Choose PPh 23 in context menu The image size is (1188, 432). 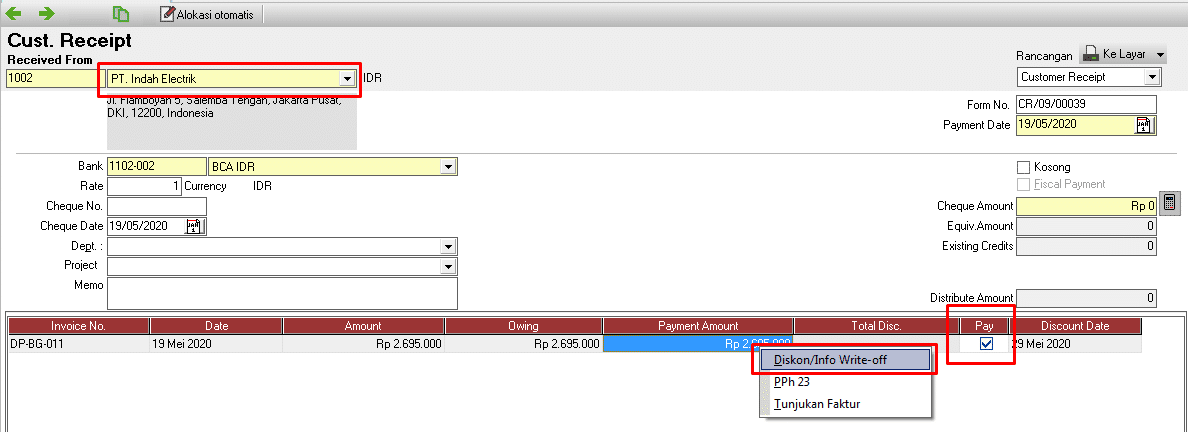click(x=790, y=382)
